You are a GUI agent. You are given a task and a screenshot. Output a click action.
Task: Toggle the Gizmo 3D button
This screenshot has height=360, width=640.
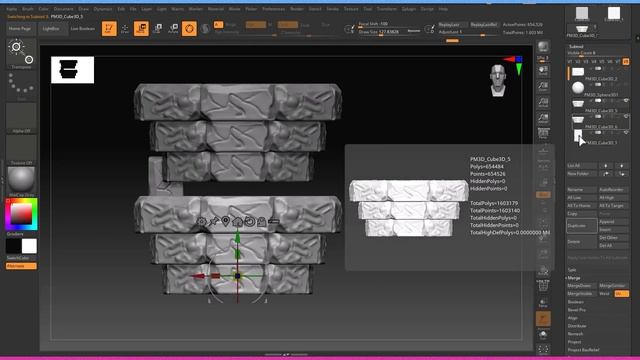[x=189, y=29]
